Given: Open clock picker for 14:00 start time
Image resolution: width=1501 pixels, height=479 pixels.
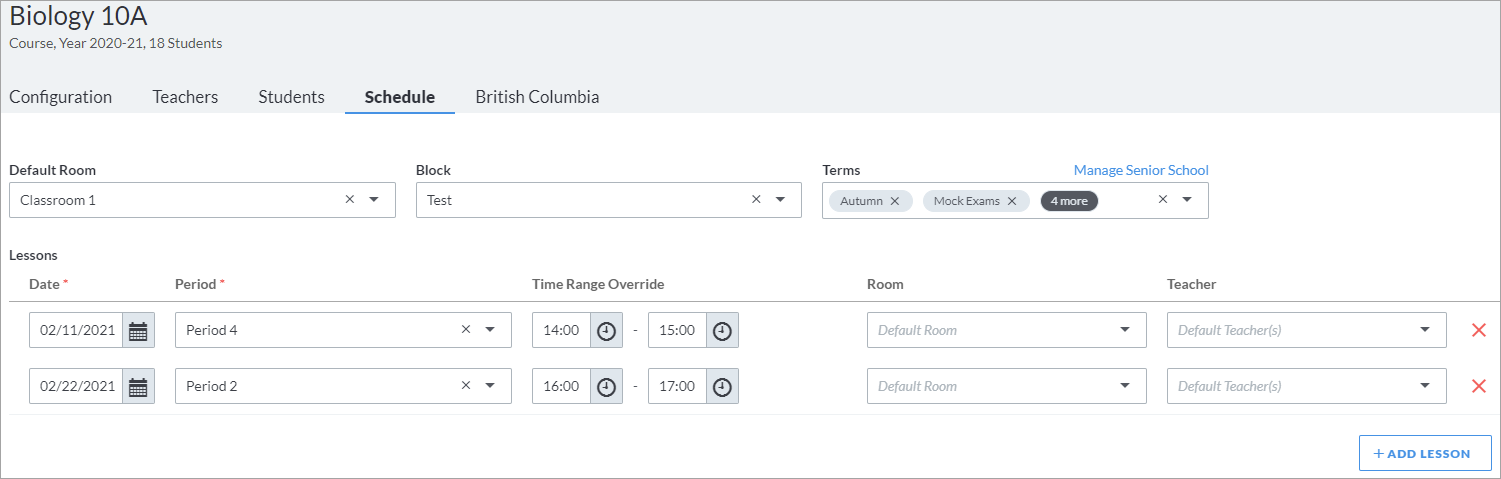Looking at the screenshot, I should 606,331.
